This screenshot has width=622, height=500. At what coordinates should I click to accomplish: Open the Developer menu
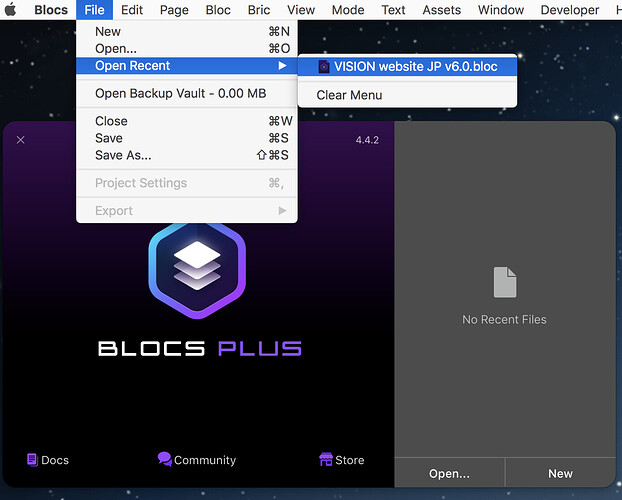point(570,10)
